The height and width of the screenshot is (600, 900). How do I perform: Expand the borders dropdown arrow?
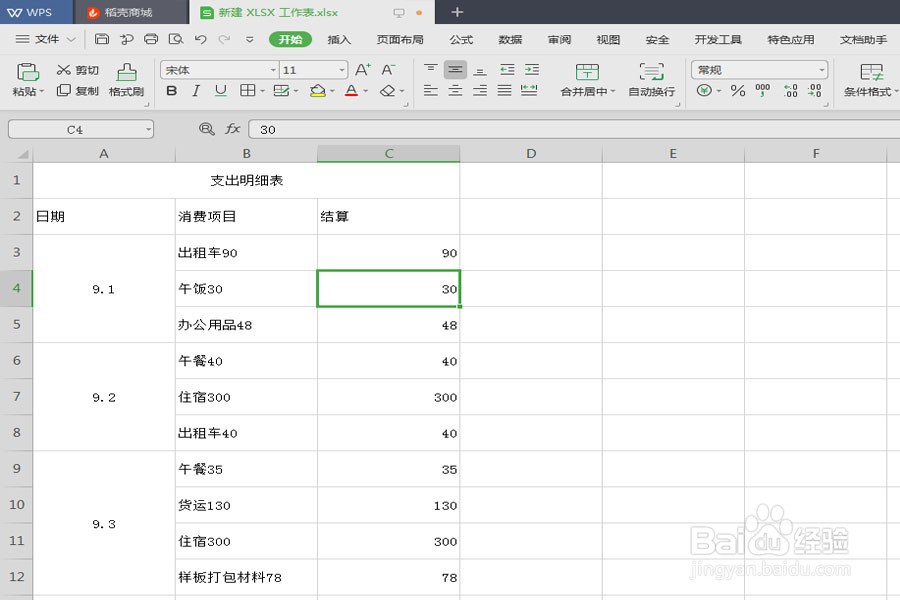(262, 91)
